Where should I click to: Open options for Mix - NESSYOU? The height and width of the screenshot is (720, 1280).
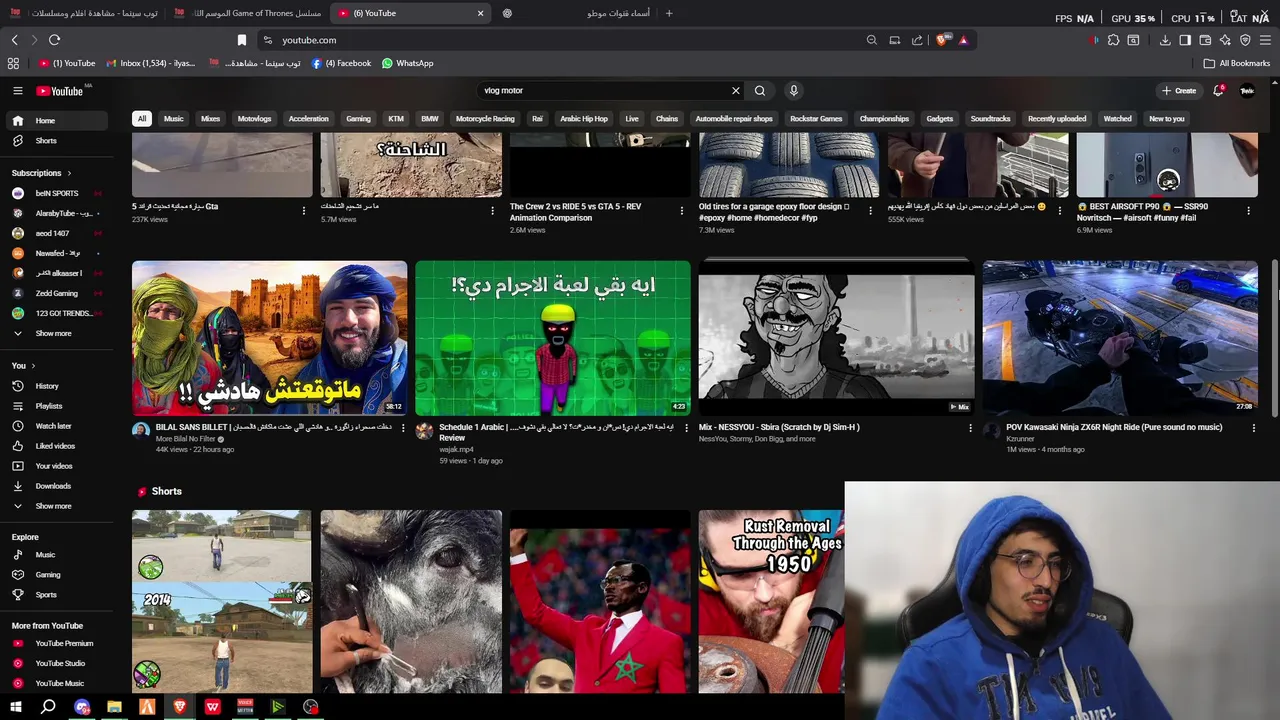(x=970, y=428)
